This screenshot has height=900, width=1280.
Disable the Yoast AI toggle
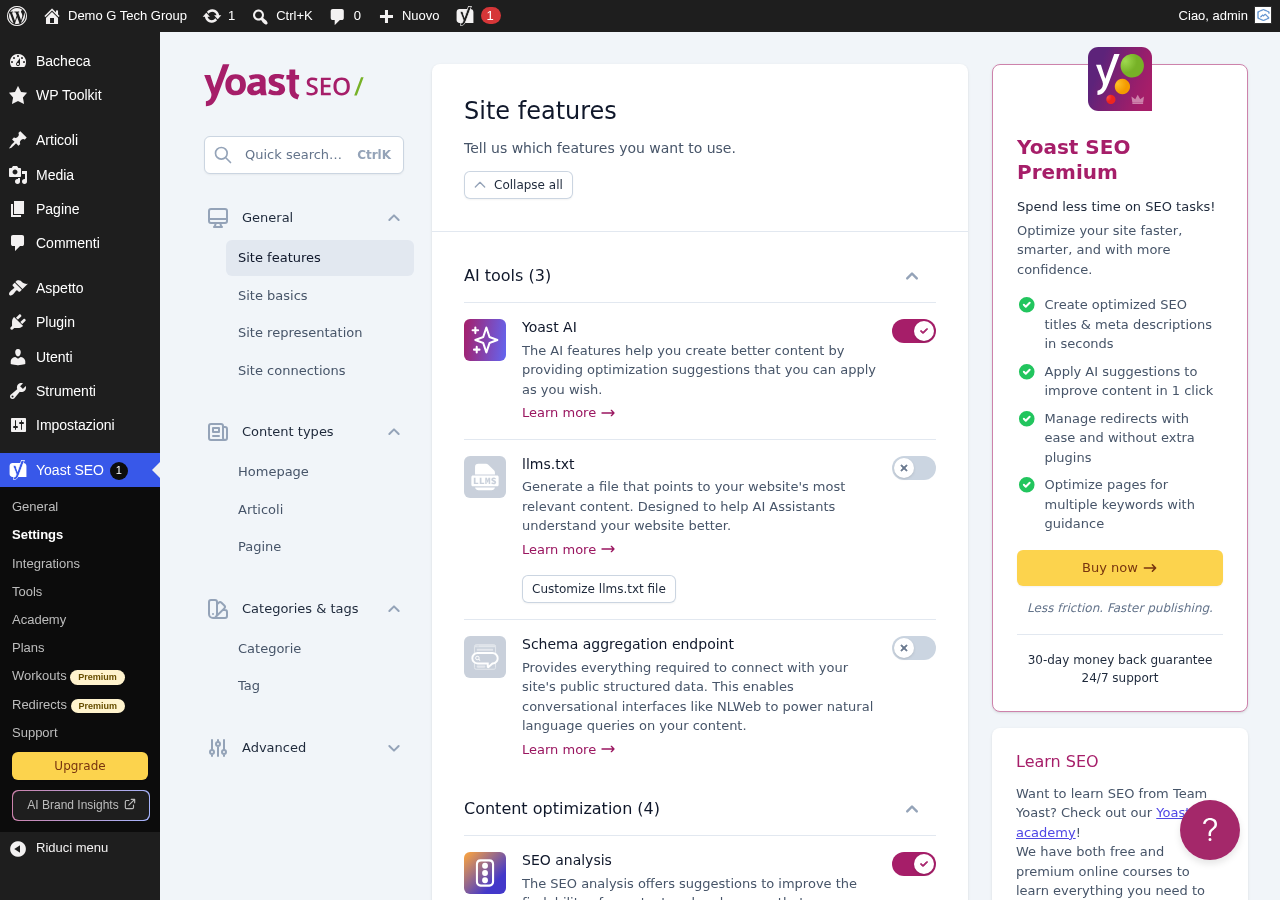(914, 331)
